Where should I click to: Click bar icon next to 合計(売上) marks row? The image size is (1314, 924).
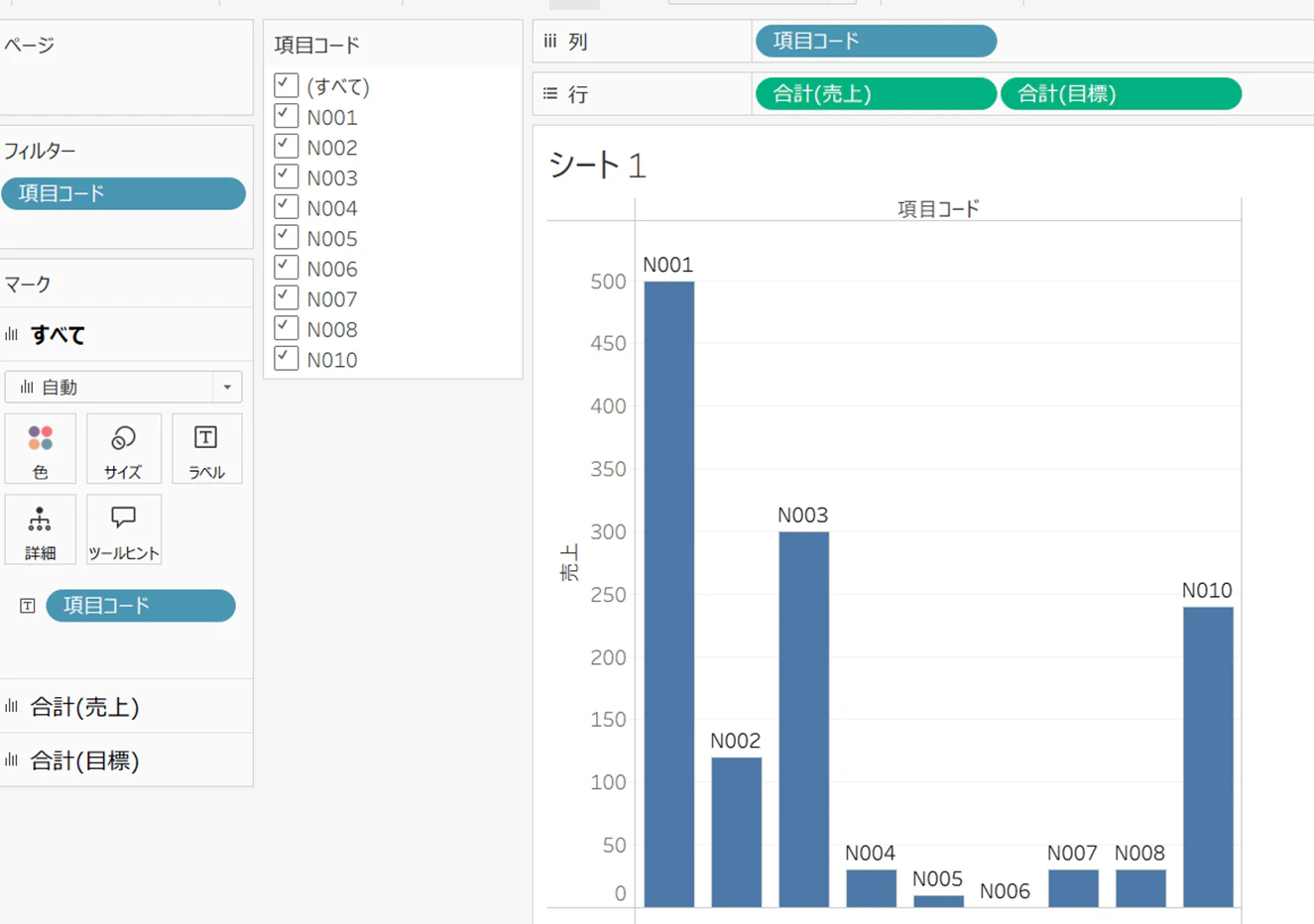pos(12,707)
